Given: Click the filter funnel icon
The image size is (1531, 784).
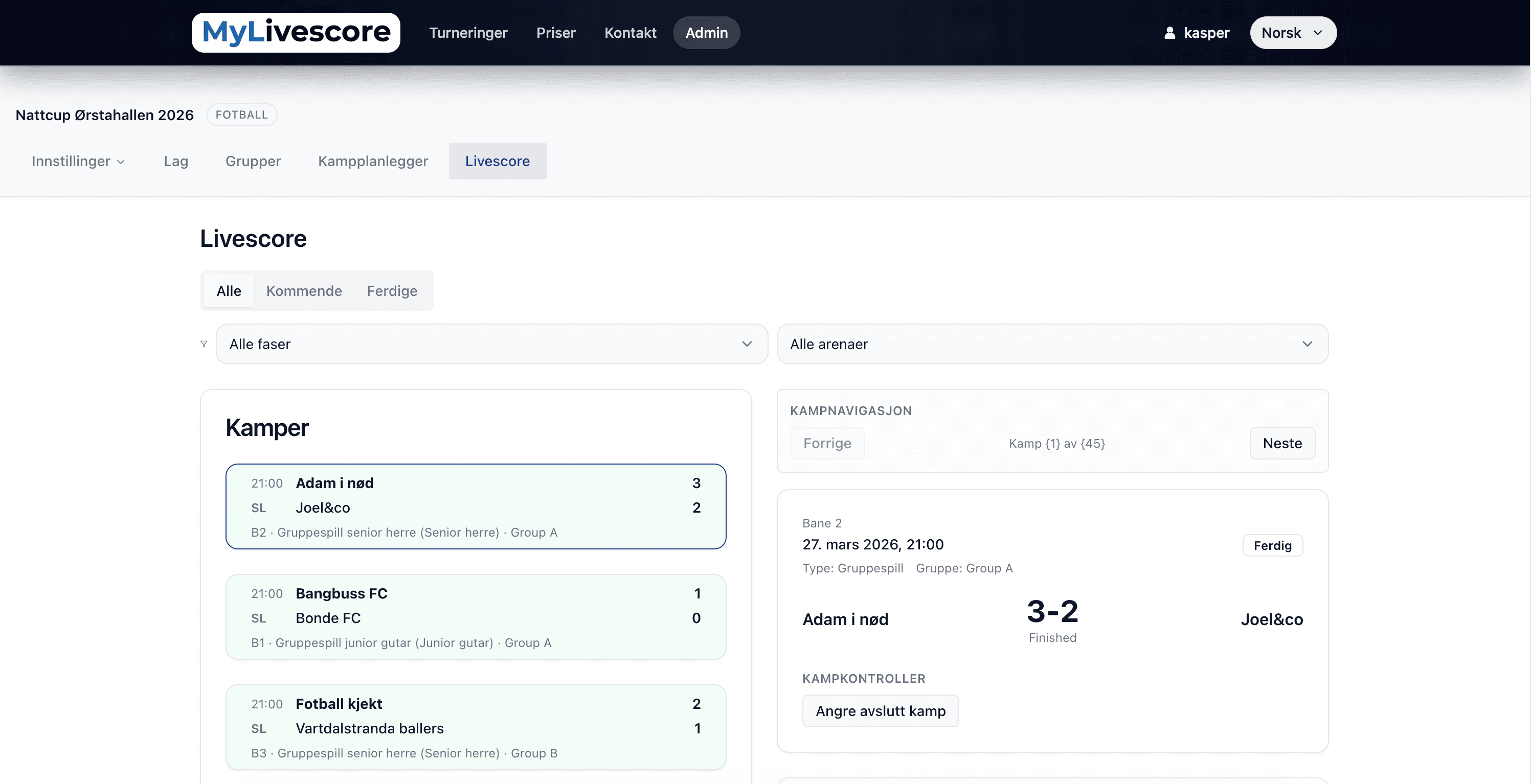Looking at the screenshot, I should coord(204,344).
